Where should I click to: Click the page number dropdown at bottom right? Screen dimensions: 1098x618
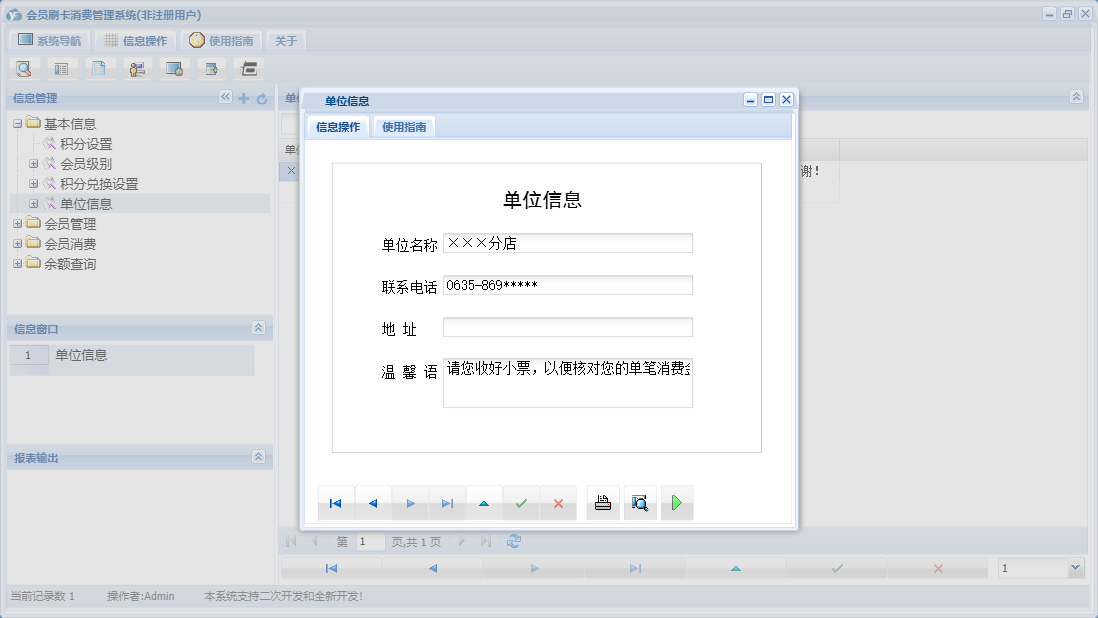point(1040,568)
